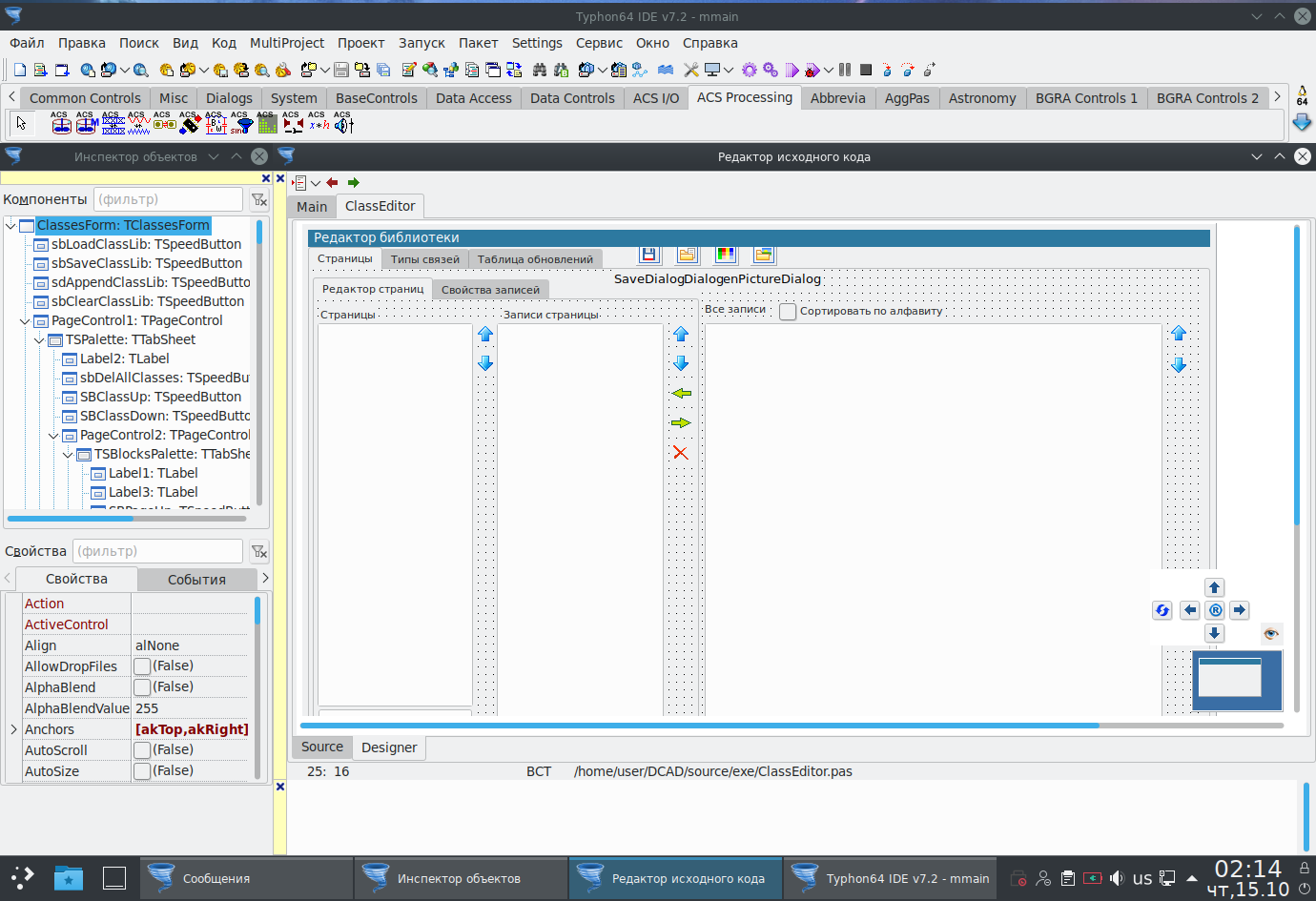Toggle the AutoScroll property checkbox
Viewport: 1316px width, 901px height.
142,750
